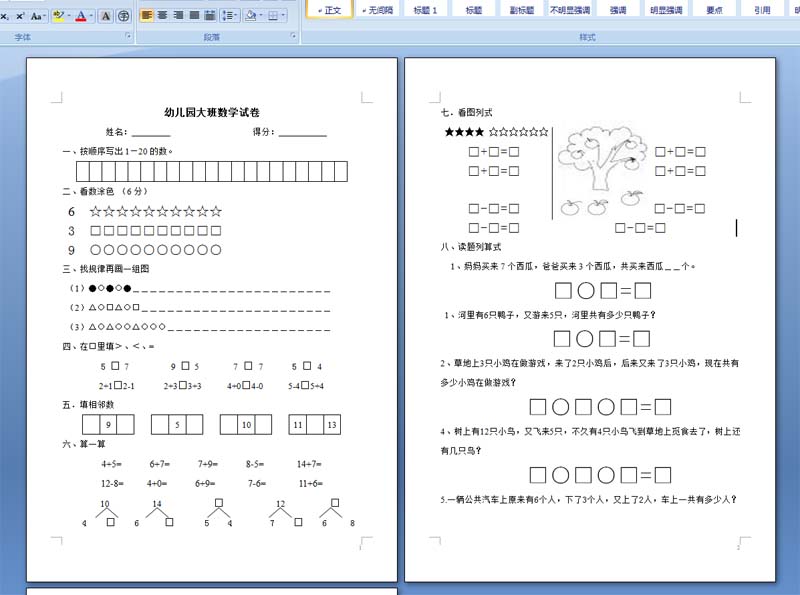The image size is (800, 595).
Task: Click the title 幼儿园大班数学试卷
Action: click(x=212, y=112)
